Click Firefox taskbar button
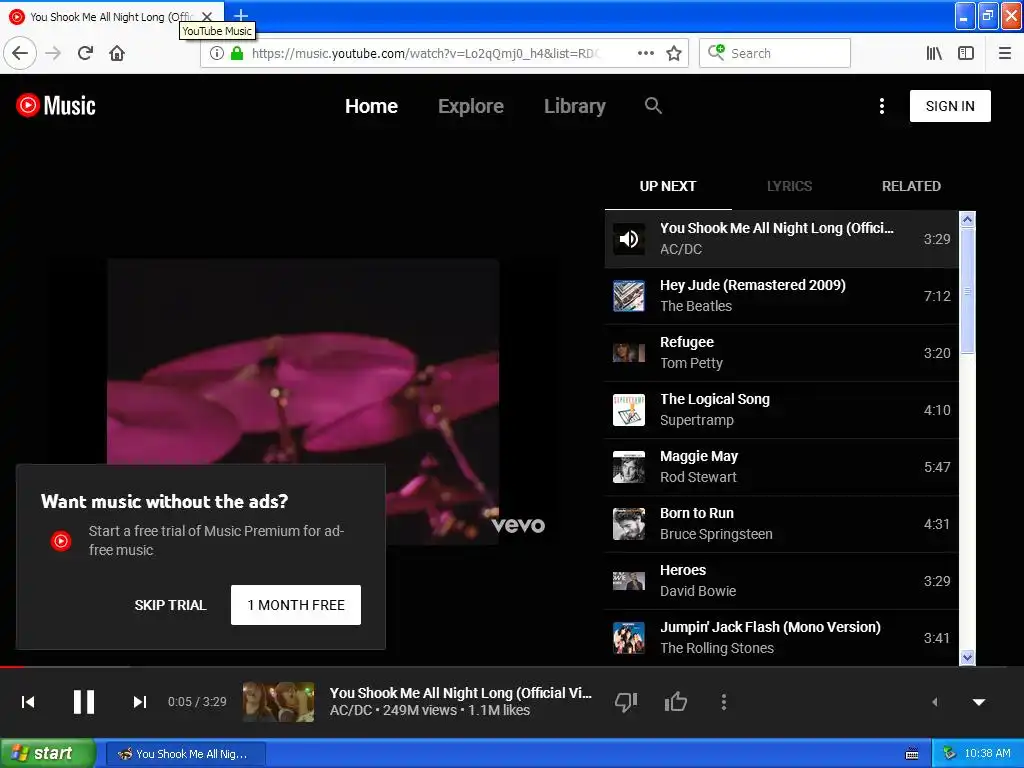 click(185, 754)
